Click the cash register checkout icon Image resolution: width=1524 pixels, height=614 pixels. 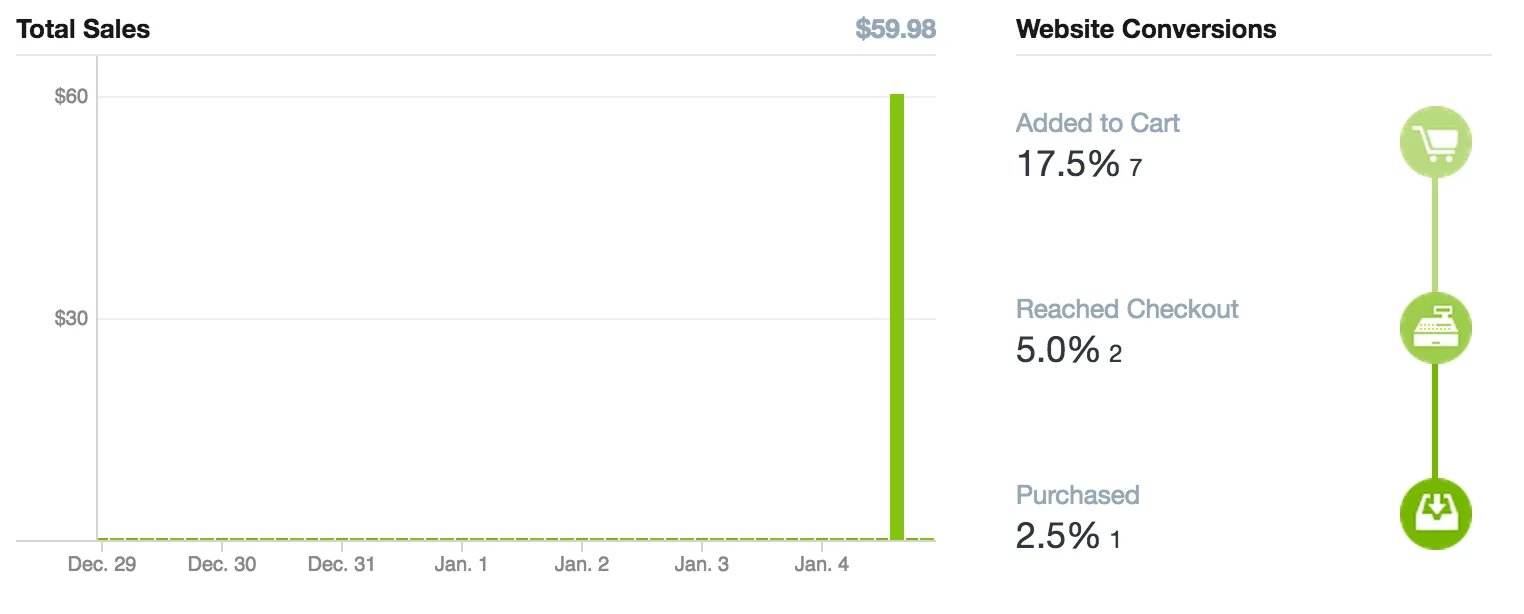click(x=1435, y=328)
